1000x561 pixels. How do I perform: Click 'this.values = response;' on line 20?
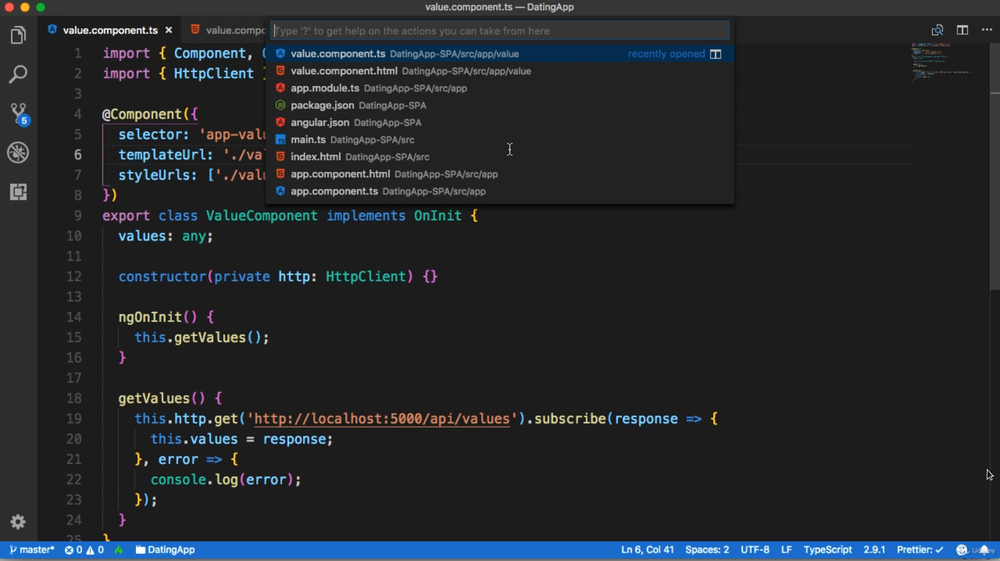click(242, 439)
